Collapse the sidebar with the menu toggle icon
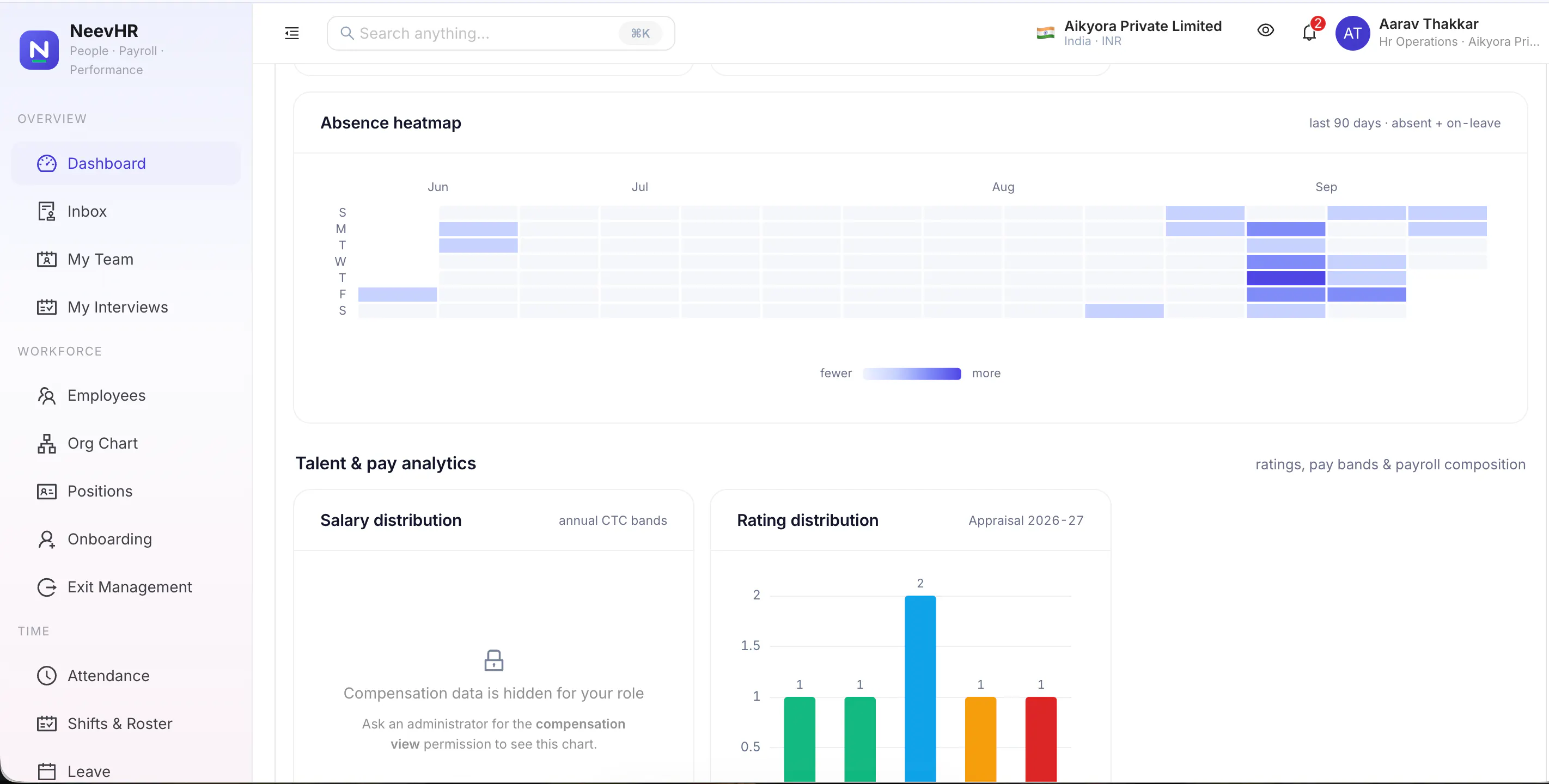The height and width of the screenshot is (784, 1549). [291, 33]
